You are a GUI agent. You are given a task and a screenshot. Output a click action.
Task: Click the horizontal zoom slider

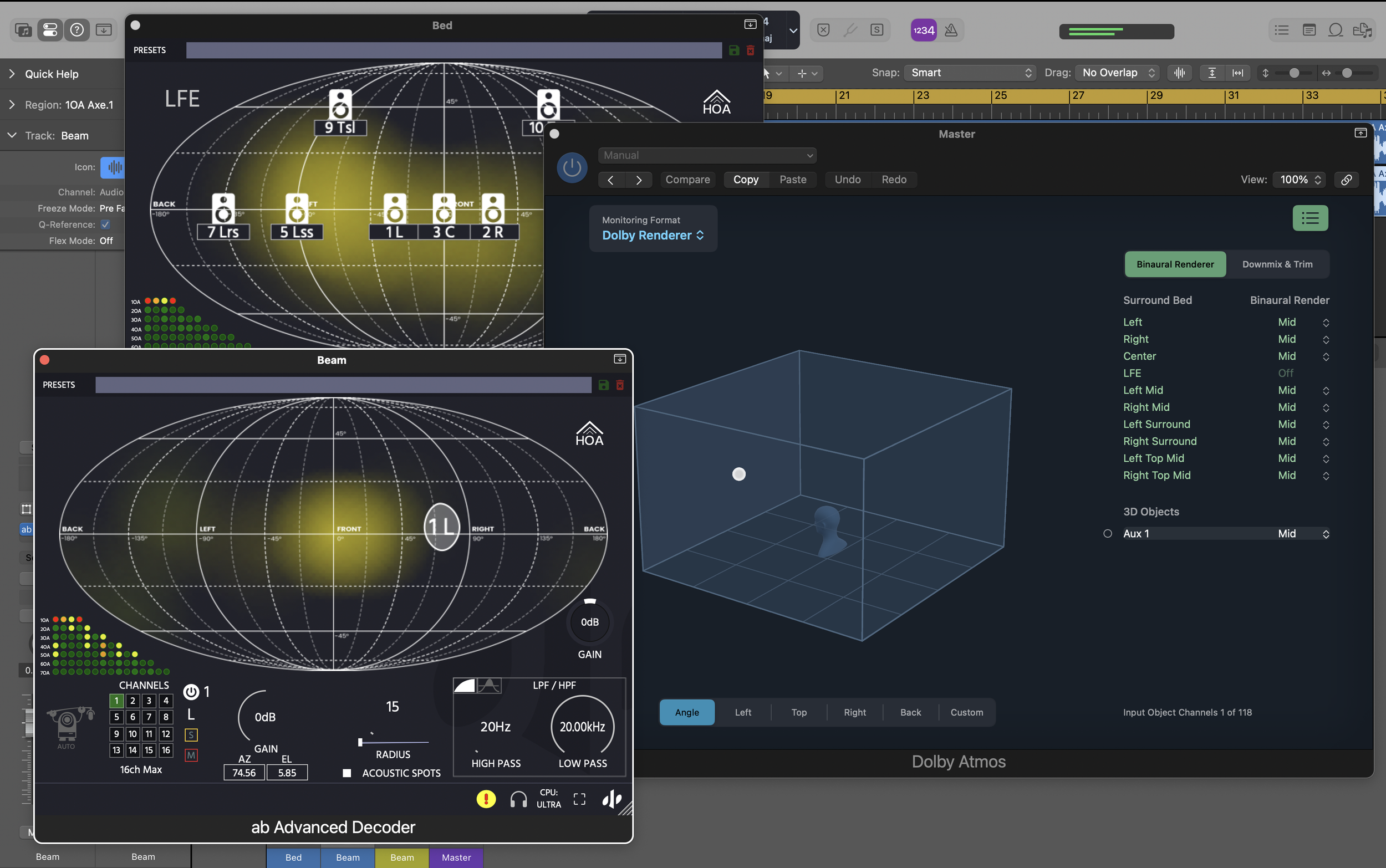pos(1356,73)
